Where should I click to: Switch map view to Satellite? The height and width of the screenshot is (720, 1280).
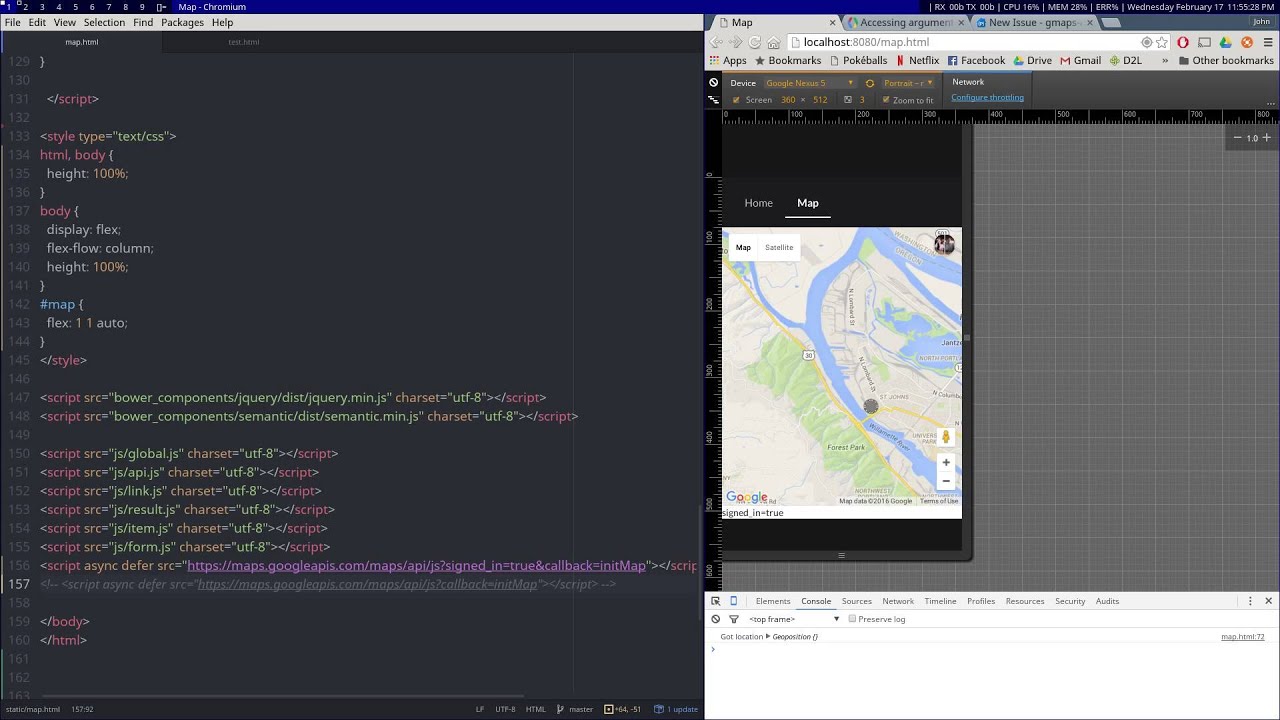point(779,248)
